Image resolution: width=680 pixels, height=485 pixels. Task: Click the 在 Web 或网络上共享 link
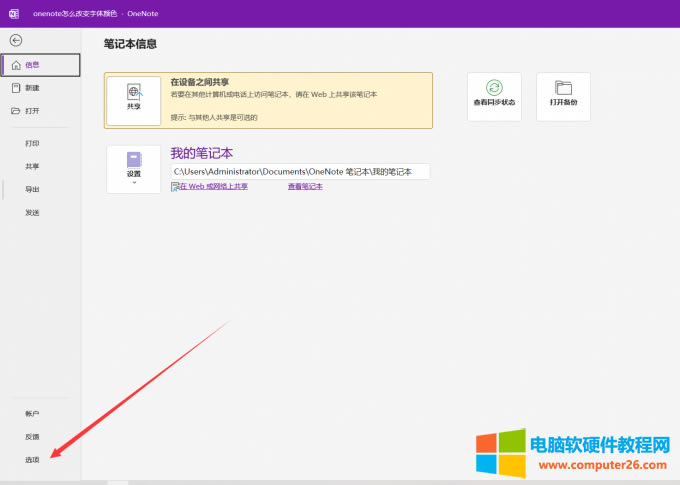[x=212, y=186]
